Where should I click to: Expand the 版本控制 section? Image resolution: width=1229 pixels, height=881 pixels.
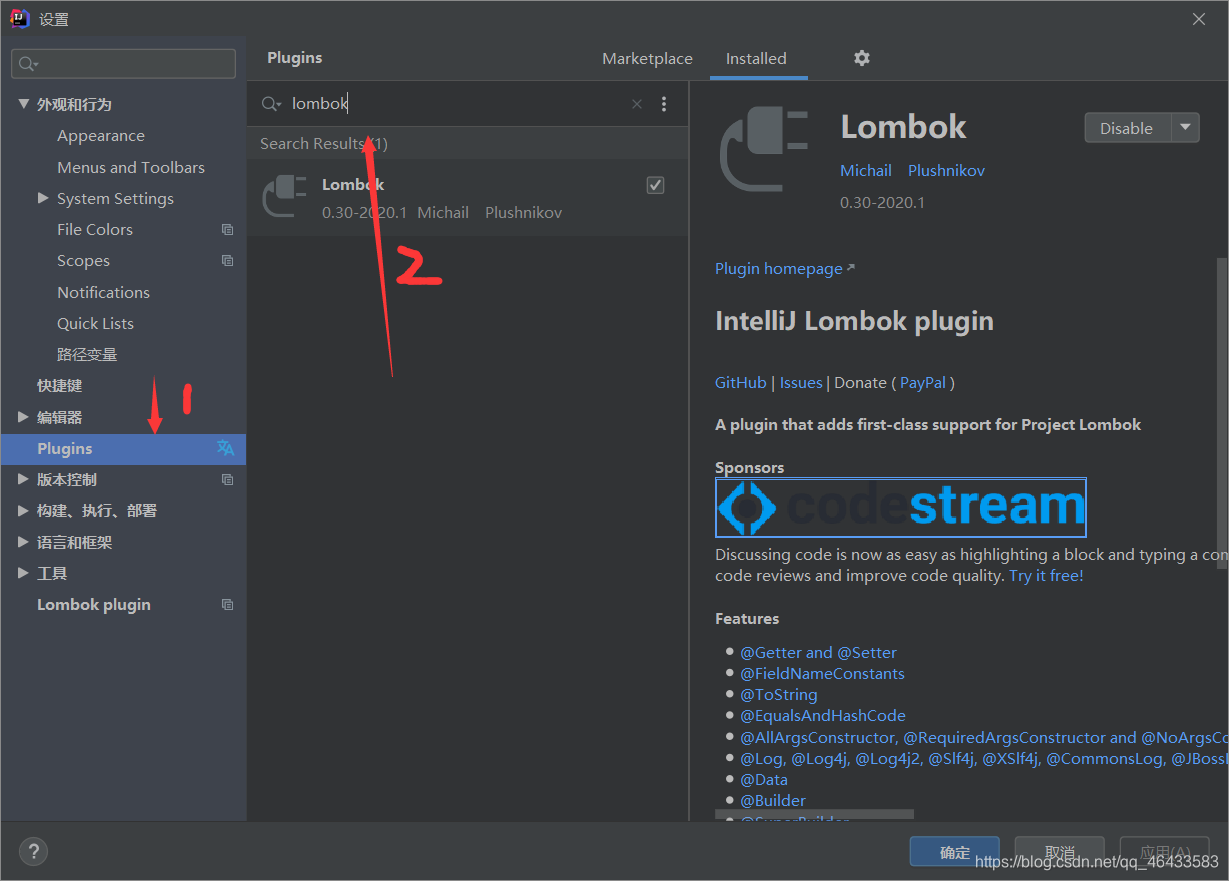[x=24, y=480]
